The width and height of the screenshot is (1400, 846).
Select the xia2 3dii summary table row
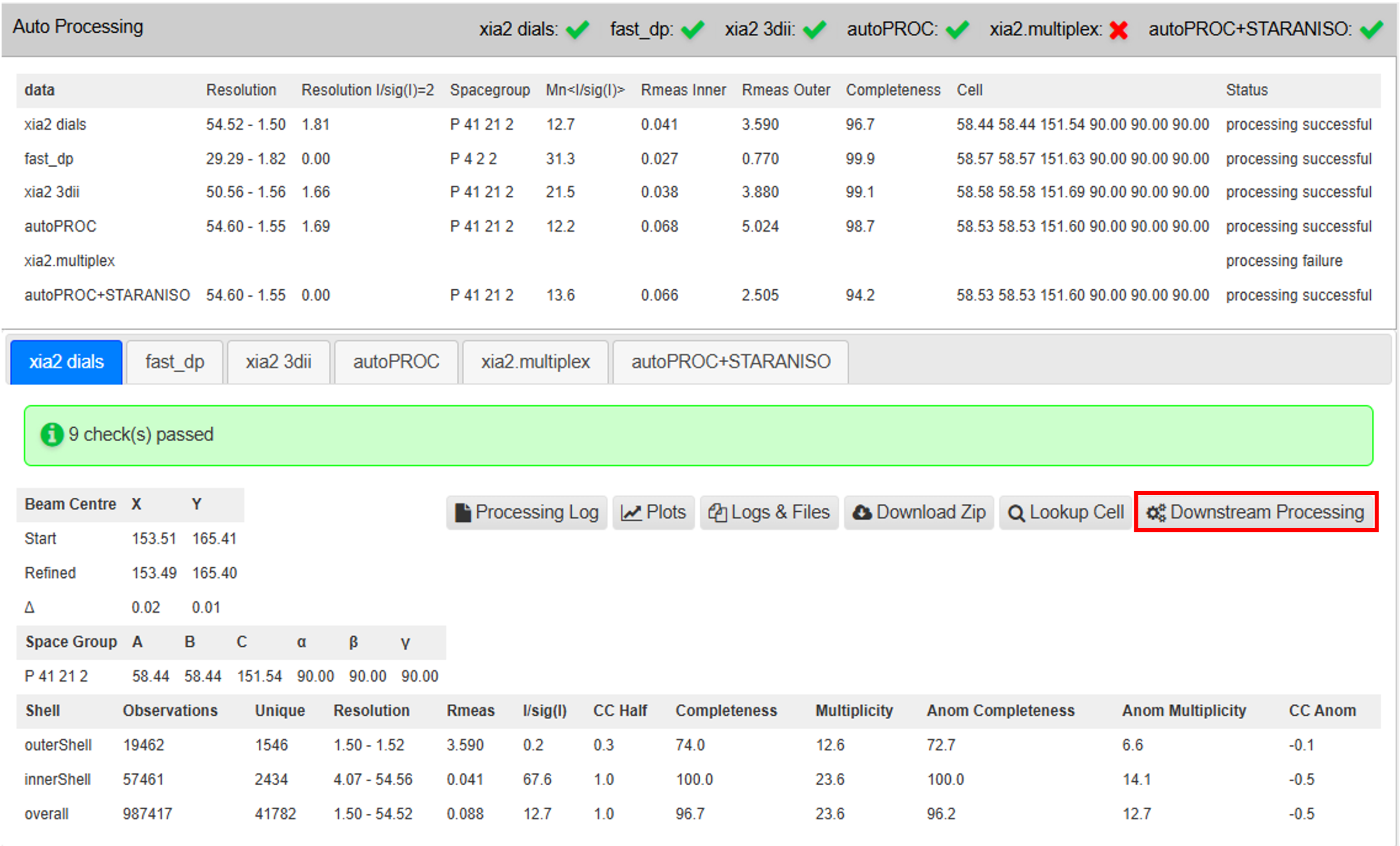(699, 192)
